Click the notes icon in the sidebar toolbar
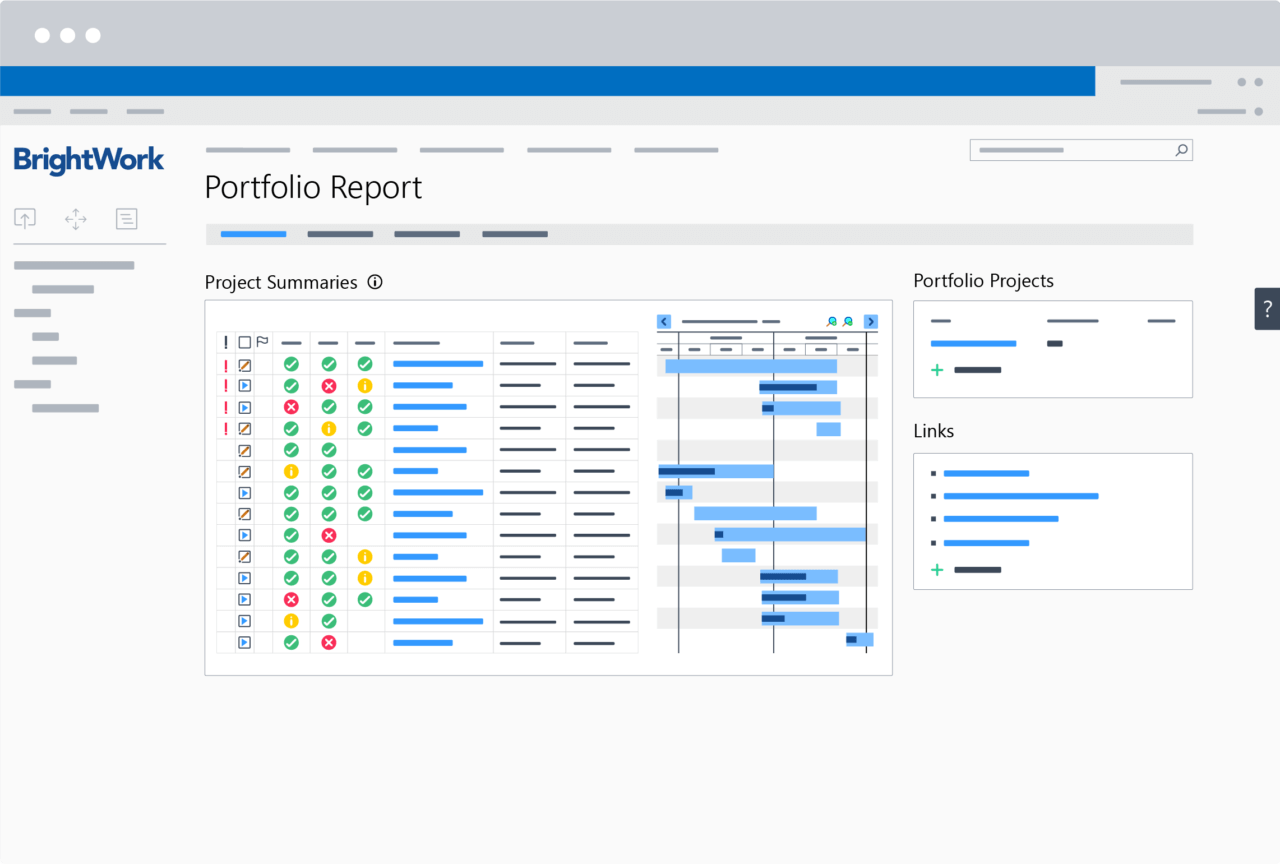Image resolution: width=1280 pixels, height=864 pixels. pos(126,218)
